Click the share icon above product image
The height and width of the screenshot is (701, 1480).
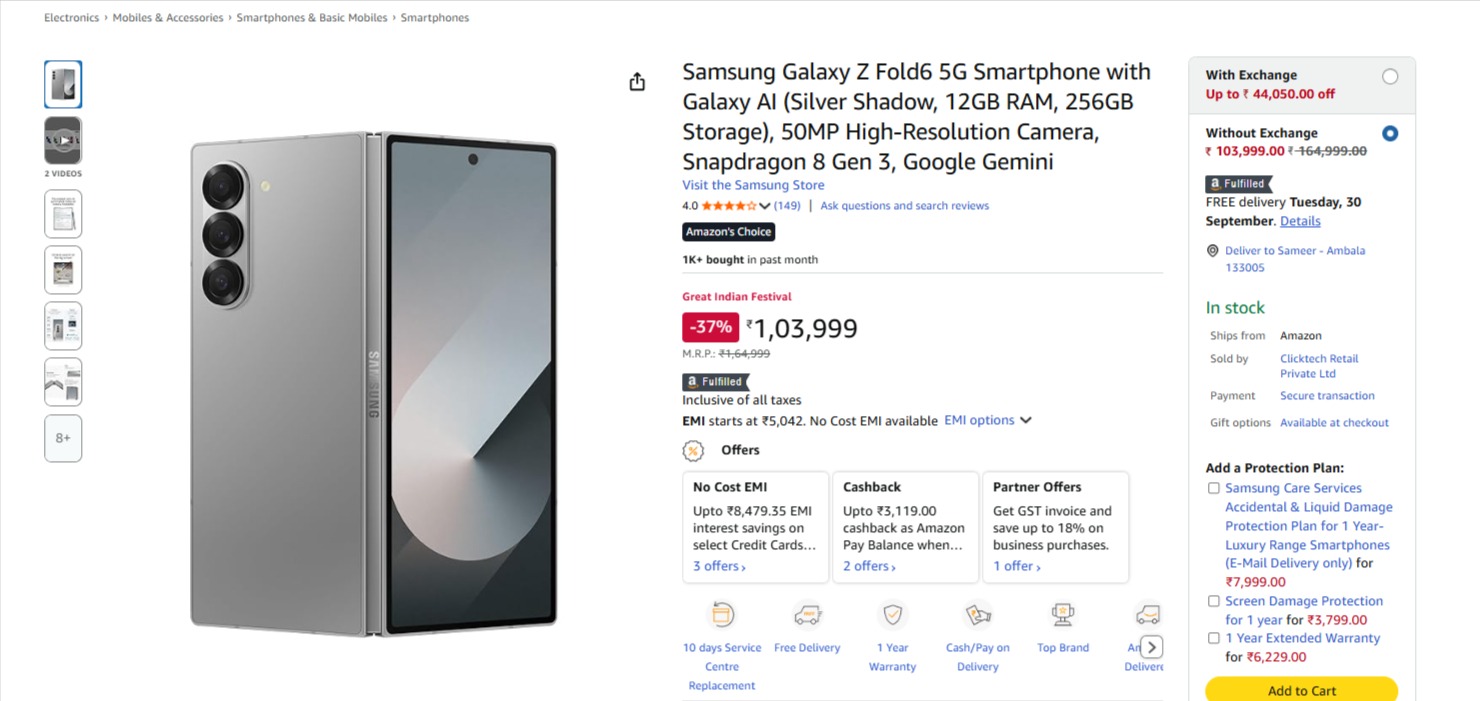(x=637, y=82)
